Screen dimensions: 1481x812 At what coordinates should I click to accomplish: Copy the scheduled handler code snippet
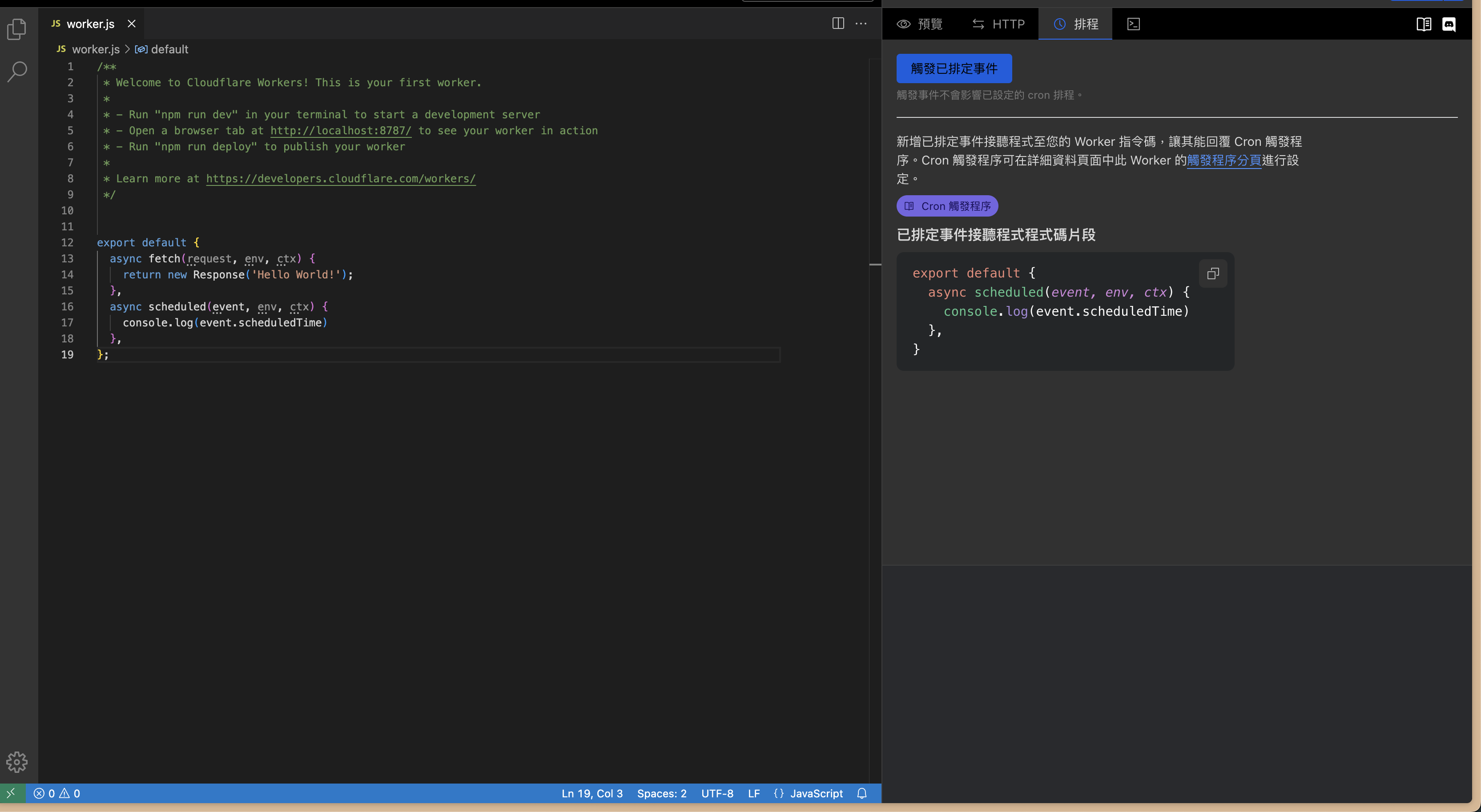[x=1212, y=273]
